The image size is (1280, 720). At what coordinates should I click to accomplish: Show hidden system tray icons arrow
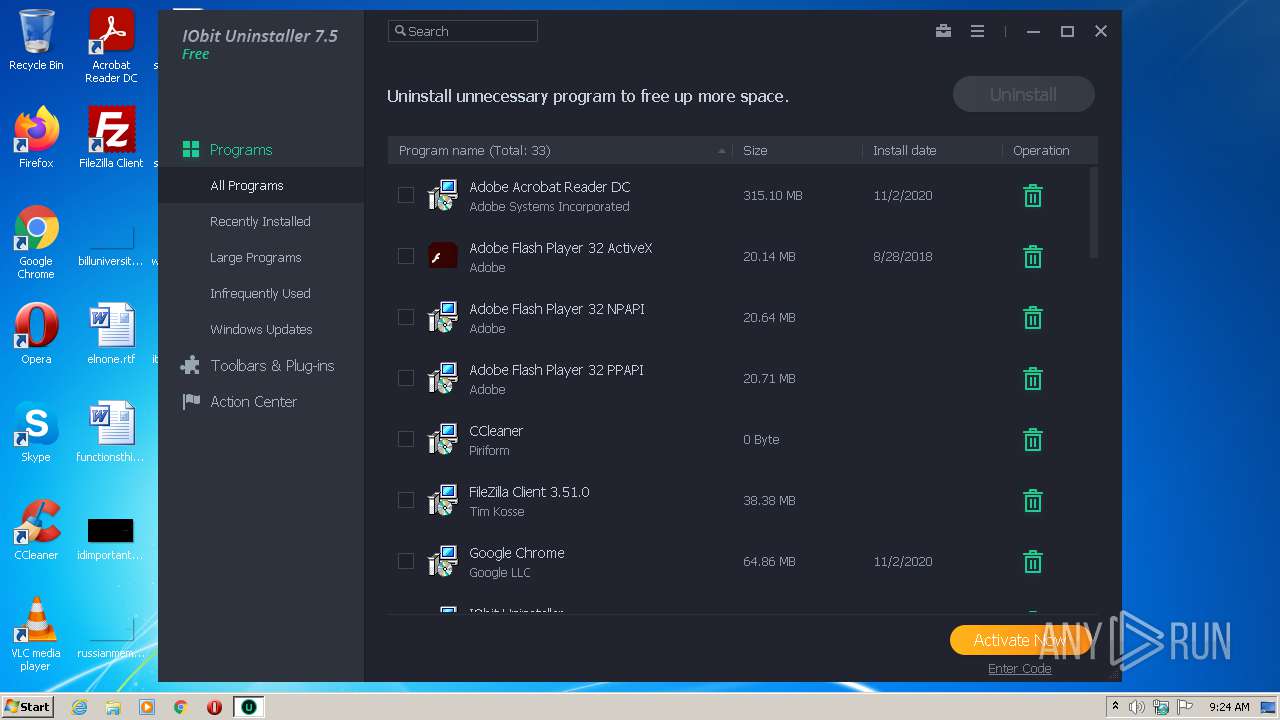1115,707
